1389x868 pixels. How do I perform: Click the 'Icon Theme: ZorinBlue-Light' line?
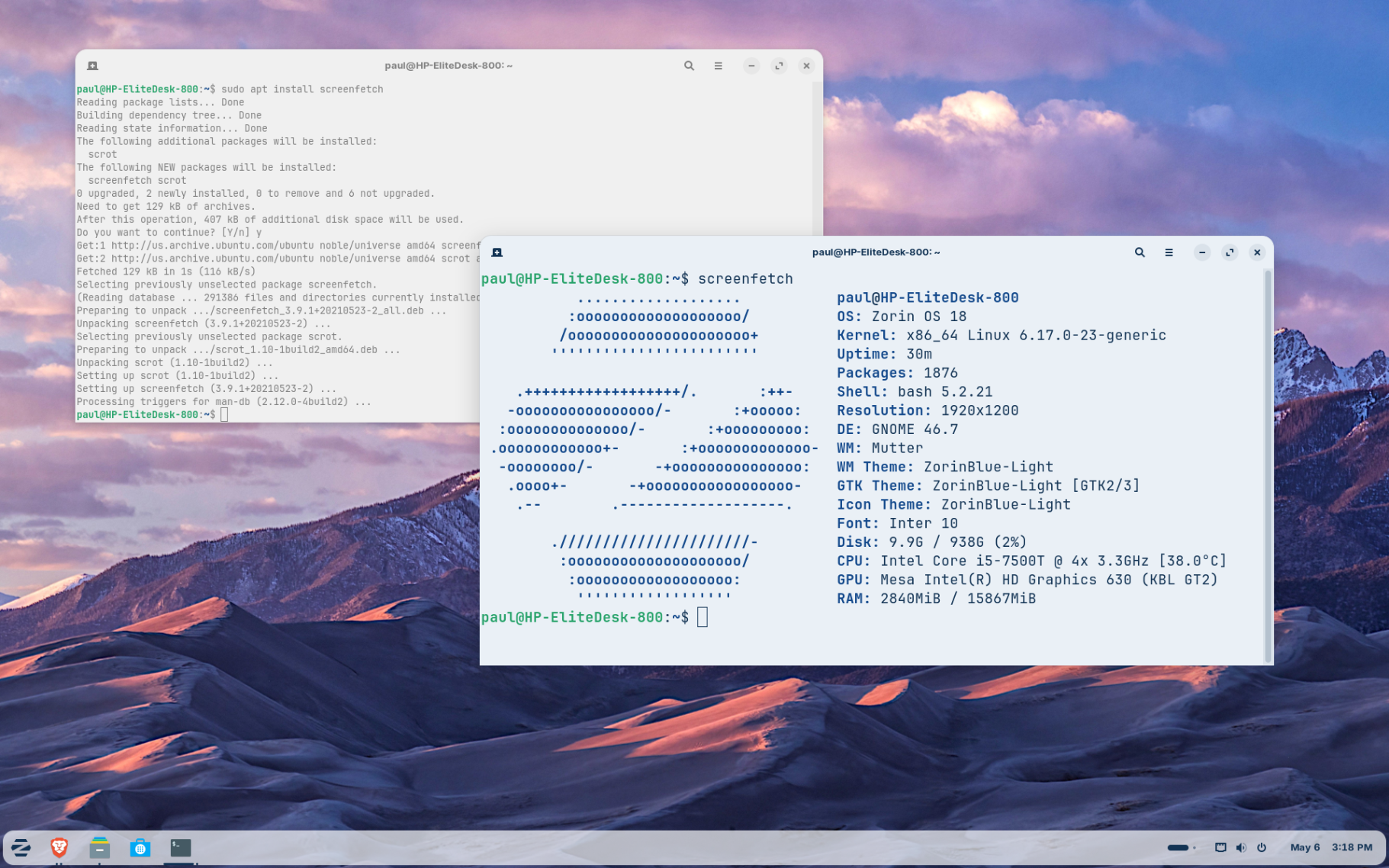tap(953, 505)
